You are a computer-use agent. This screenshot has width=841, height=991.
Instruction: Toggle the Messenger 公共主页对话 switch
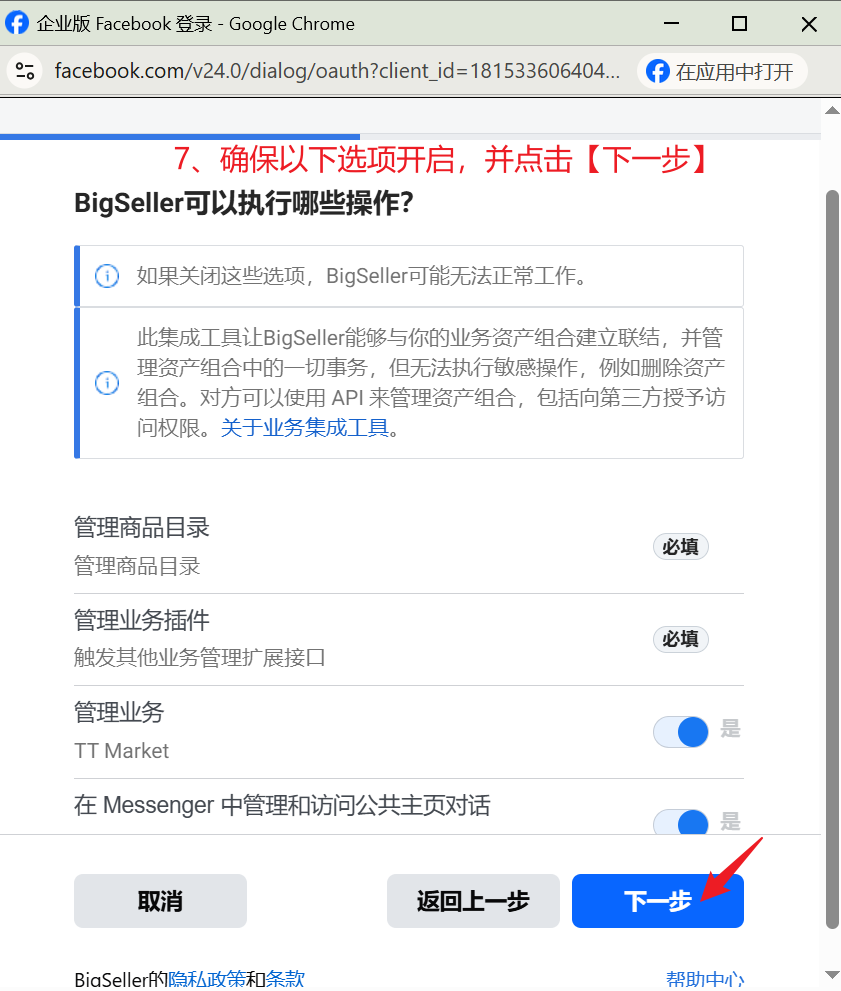click(x=681, y=822)
